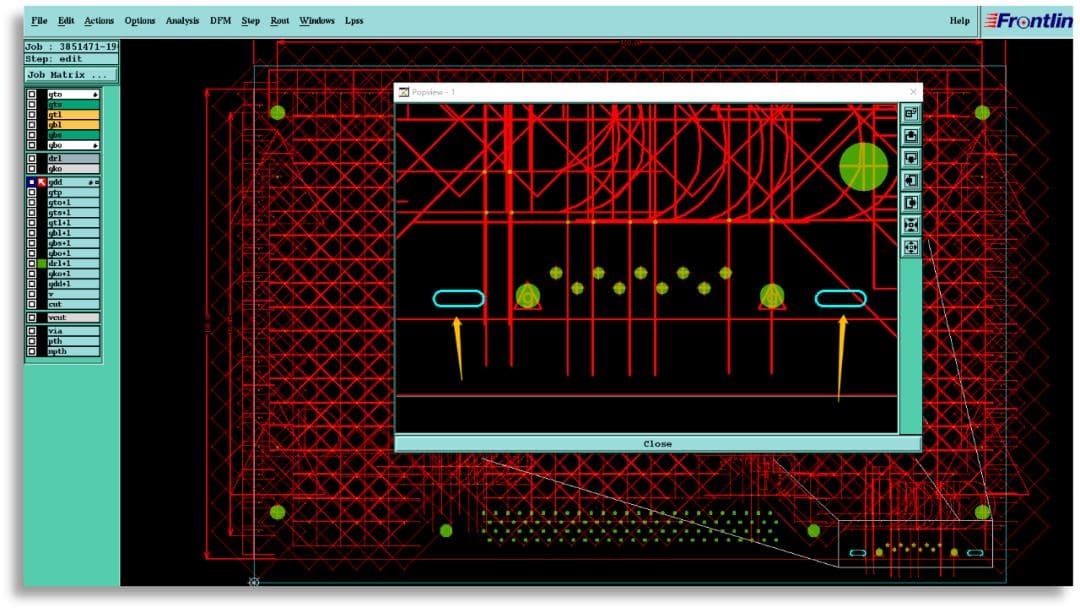Click the zoom-in converging-arrows icon in Popview
Viewport: 1080px width, 613px height.
click(911, 225)
